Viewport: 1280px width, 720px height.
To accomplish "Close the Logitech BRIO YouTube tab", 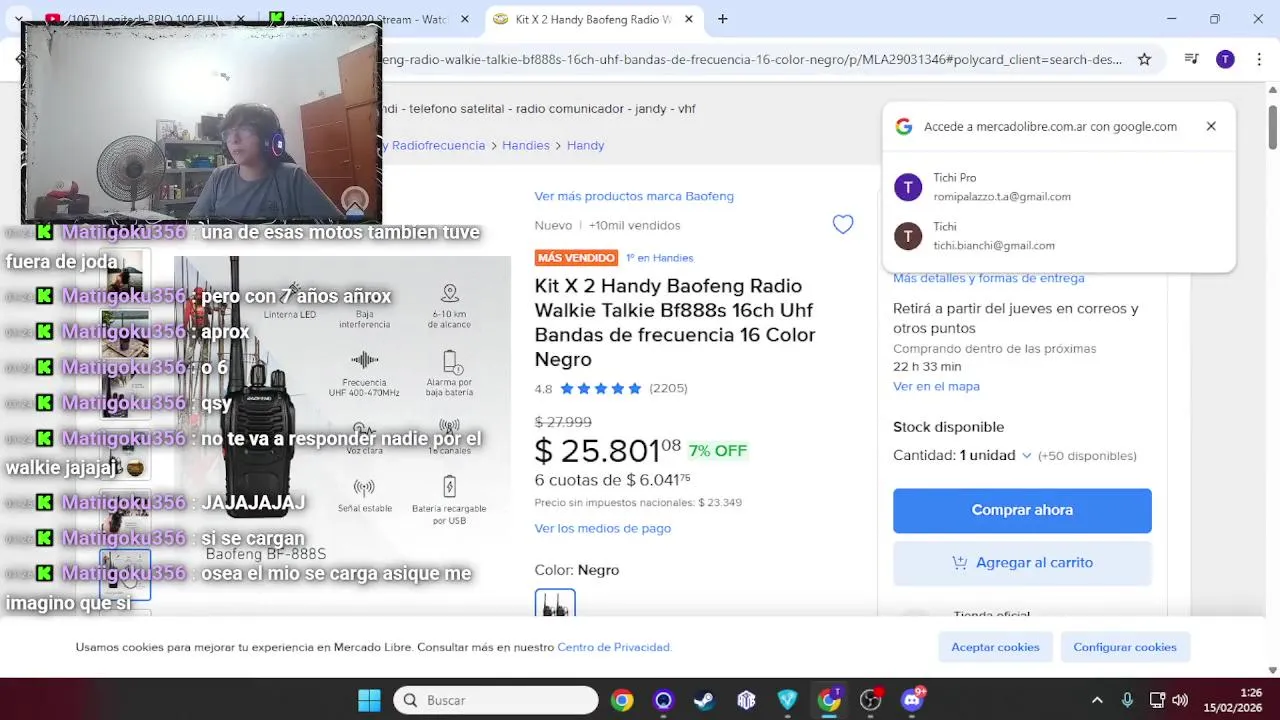I will tap(242, 19).
